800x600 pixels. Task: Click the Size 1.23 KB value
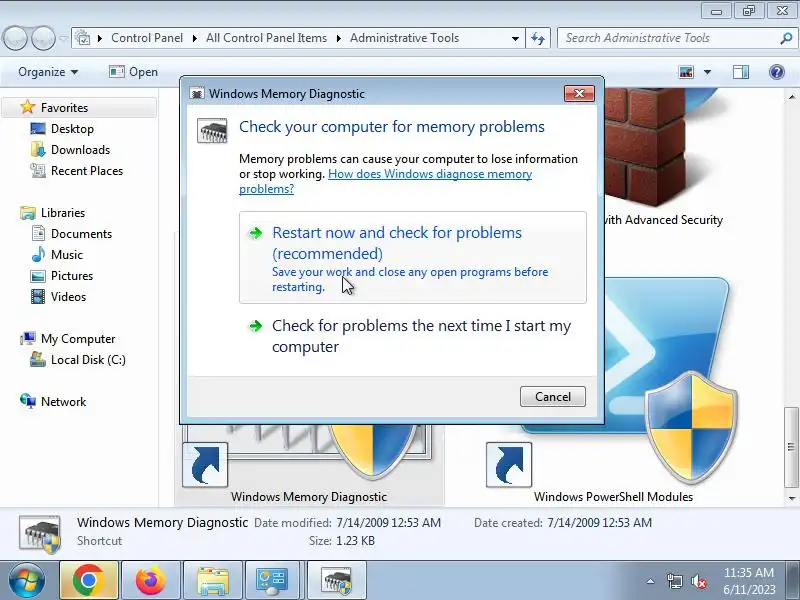click(x=355, y=541)
